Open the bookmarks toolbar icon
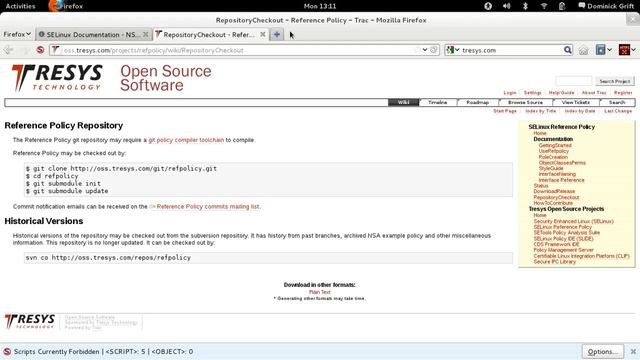The width and height of the screenshot is (640, 360). [x=600, y=50]
